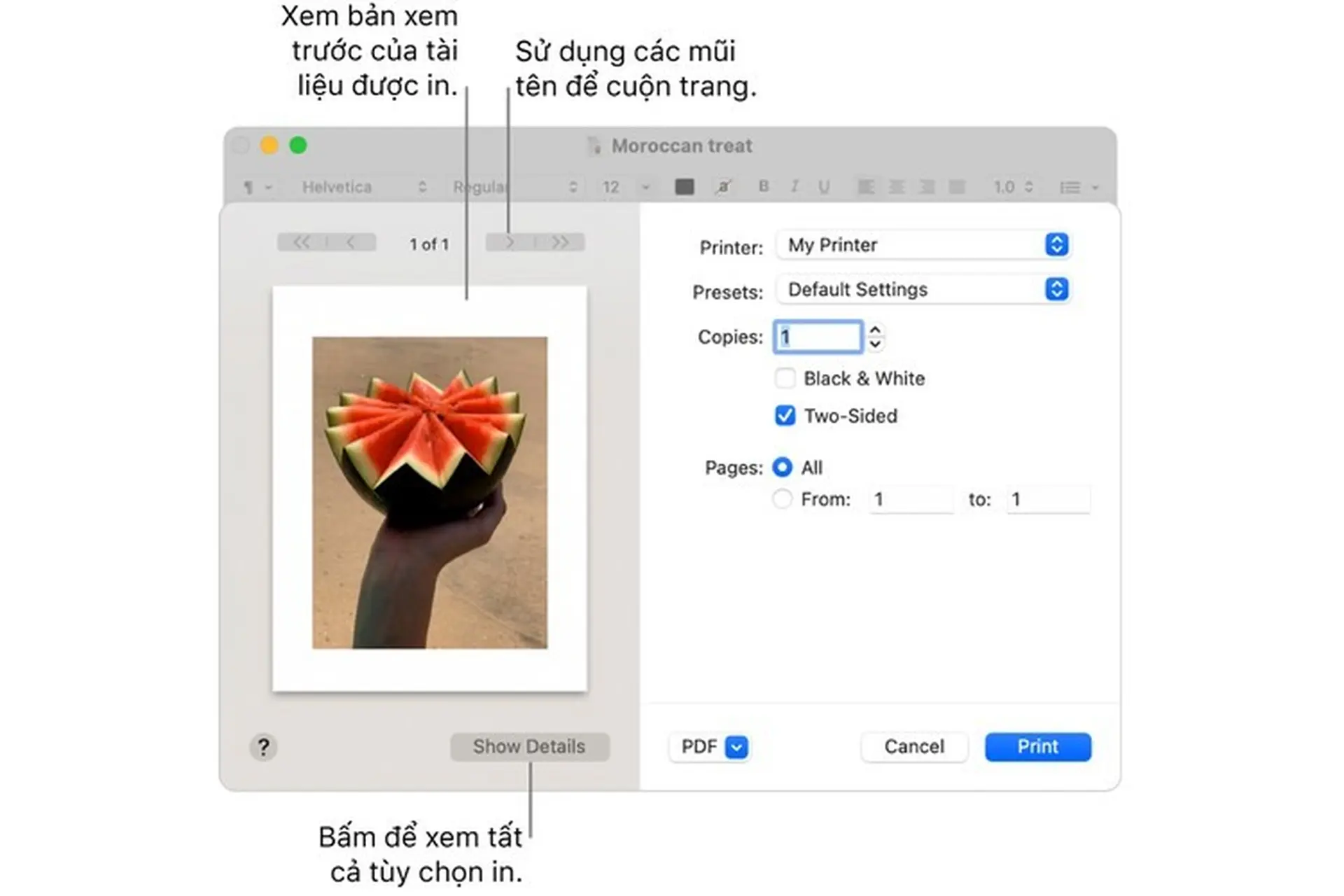Screen dimensions: 1344x896
Task: Open the PDF dropdown menu
Action: click(709, 747)
